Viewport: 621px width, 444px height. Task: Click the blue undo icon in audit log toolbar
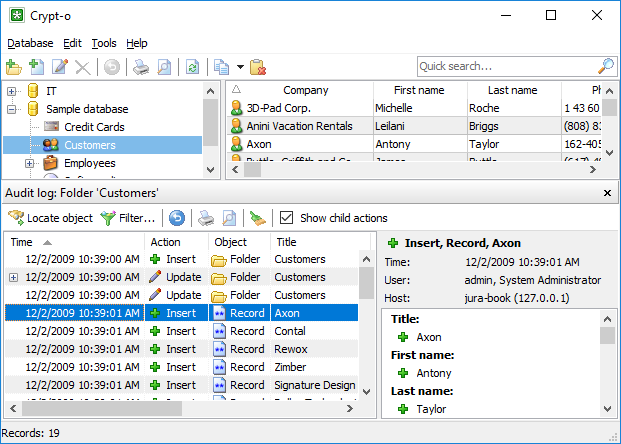(176, 217)
